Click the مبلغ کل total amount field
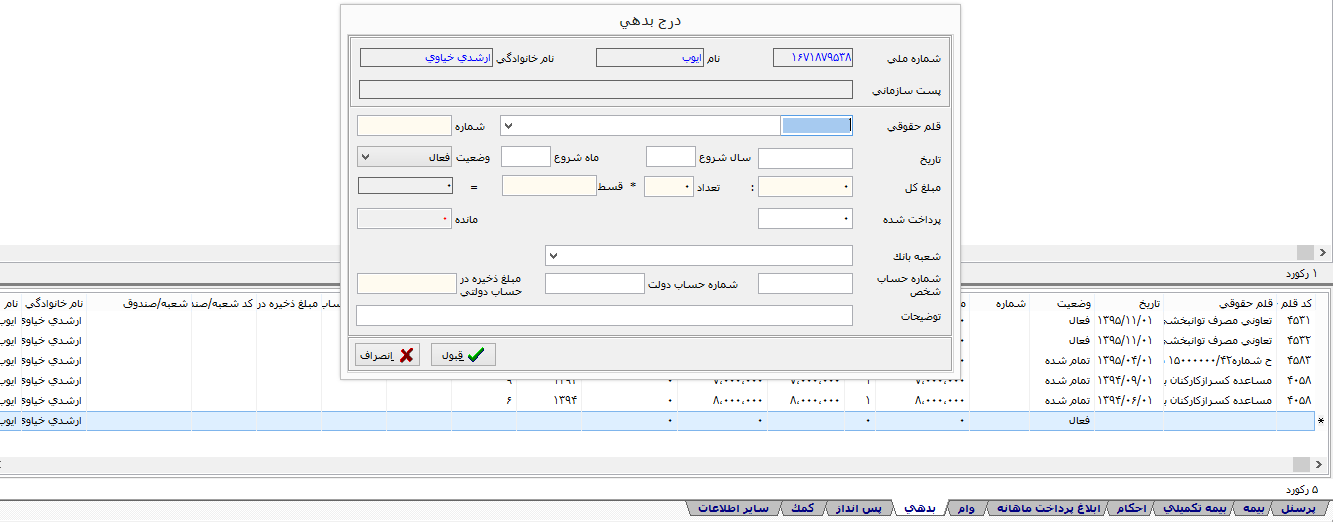This screenshot has width=1334, height=522. coord(806,187)
